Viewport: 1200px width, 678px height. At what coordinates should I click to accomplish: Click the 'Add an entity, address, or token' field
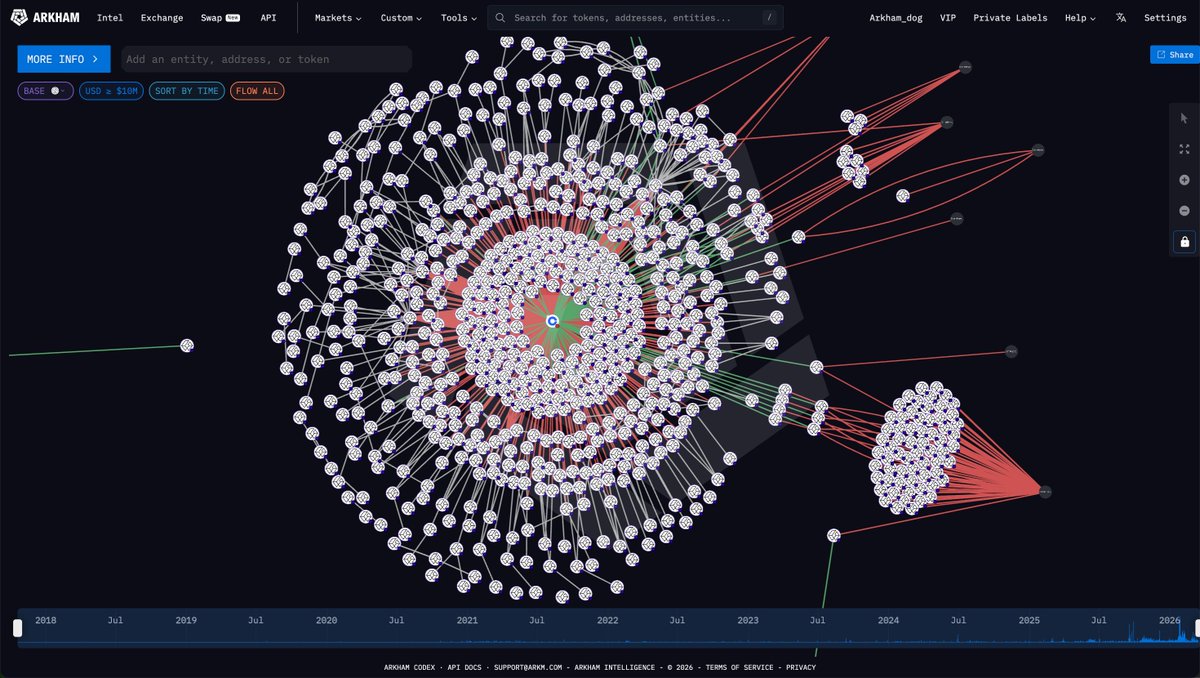(x=266, y=59)
